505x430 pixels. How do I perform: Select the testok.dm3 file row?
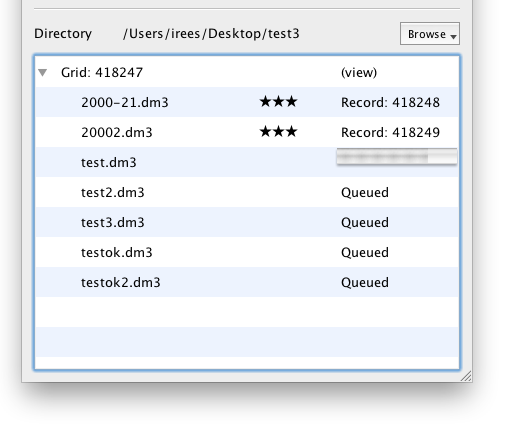[247, 252]
